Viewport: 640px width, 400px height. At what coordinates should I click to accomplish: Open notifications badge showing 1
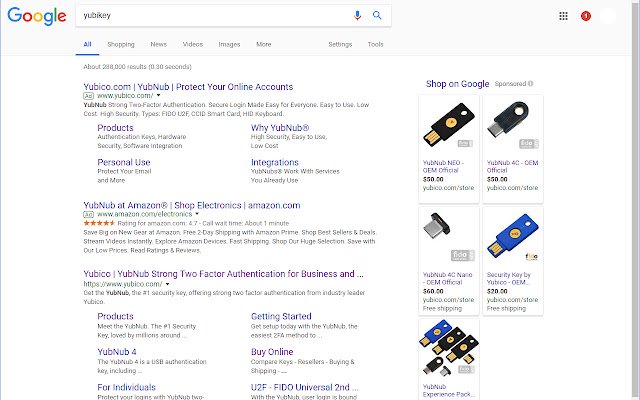[x=586, y=16]
